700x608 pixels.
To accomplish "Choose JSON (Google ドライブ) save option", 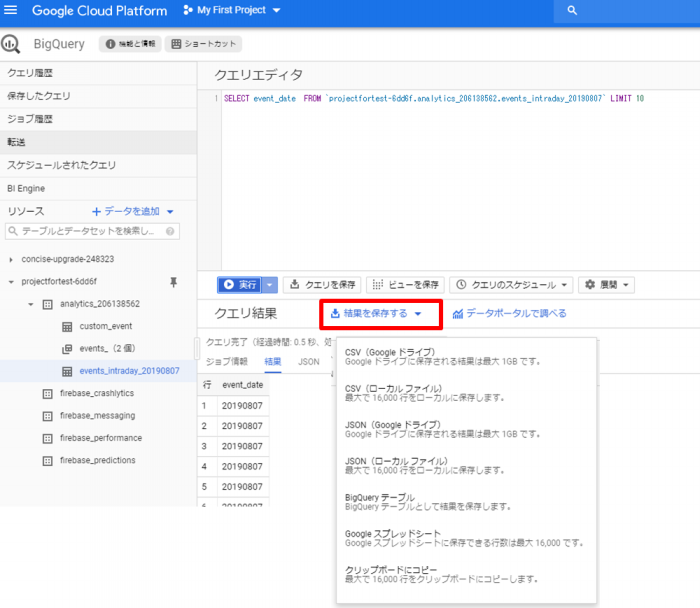I will point(467,429).
